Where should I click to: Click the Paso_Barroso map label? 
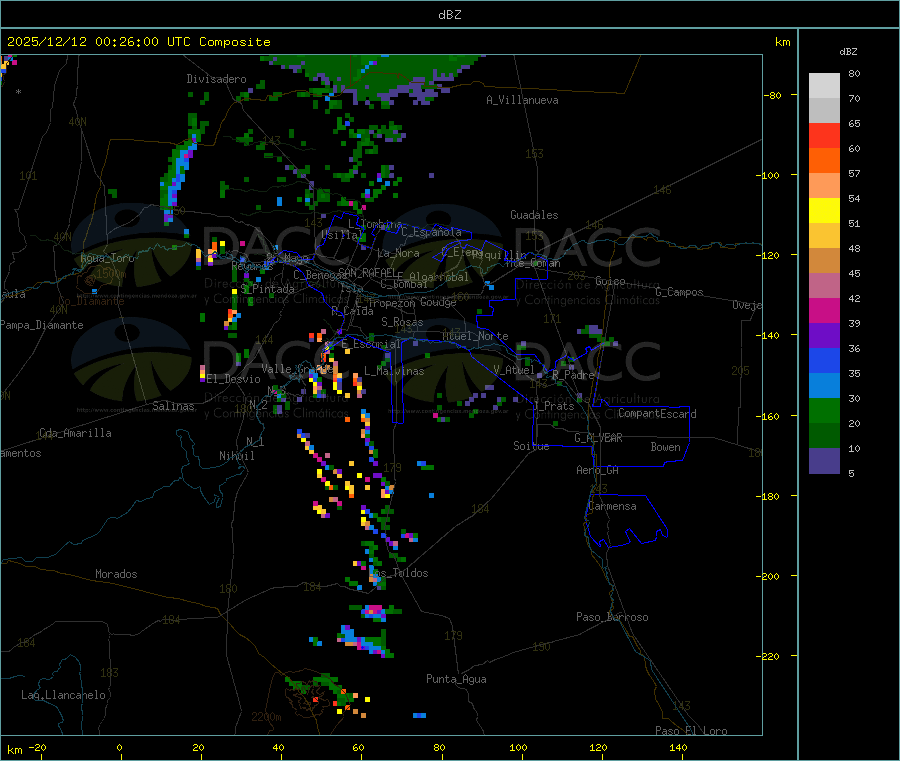(x=612, y=617)
